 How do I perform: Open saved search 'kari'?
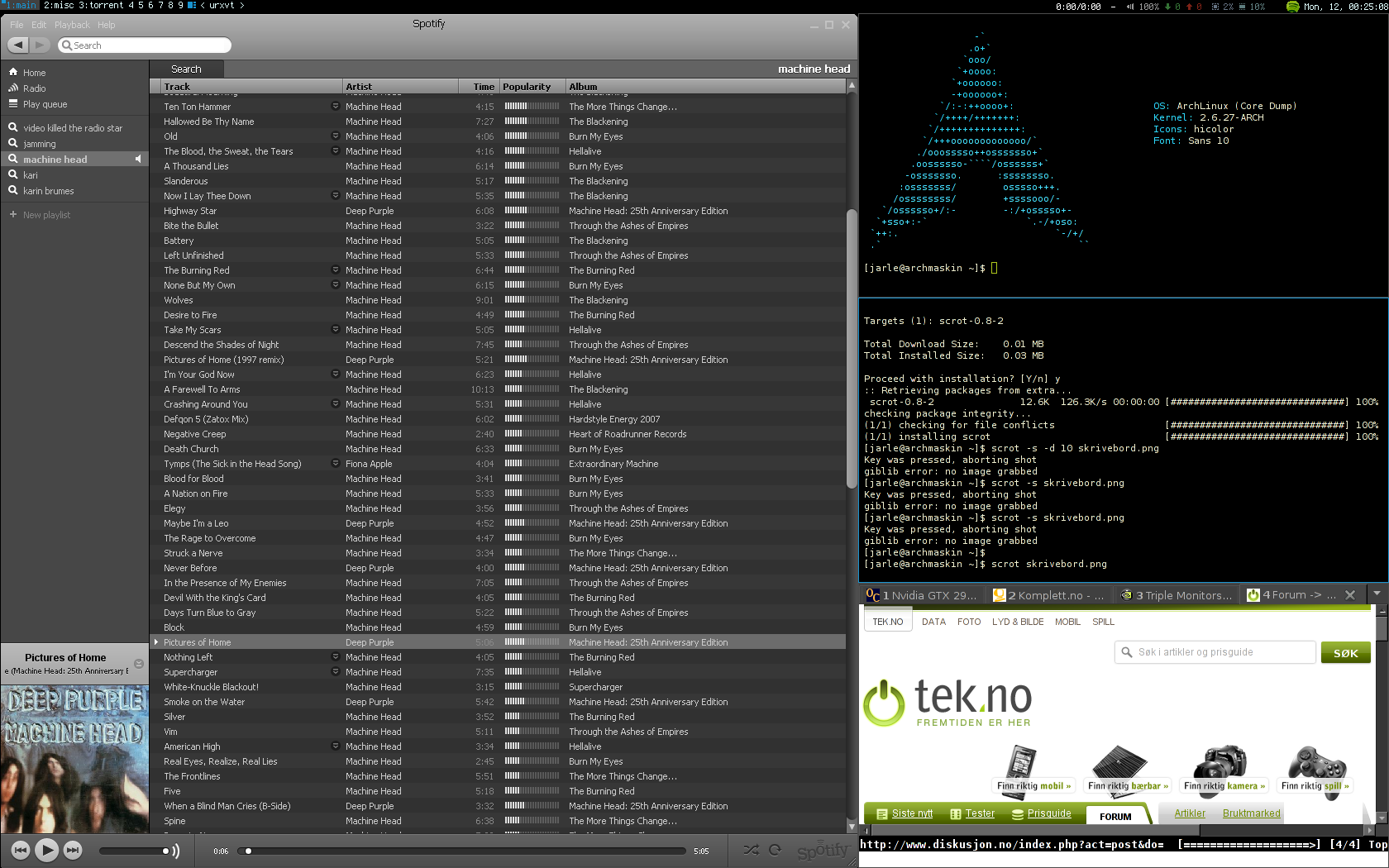point(31,175)
